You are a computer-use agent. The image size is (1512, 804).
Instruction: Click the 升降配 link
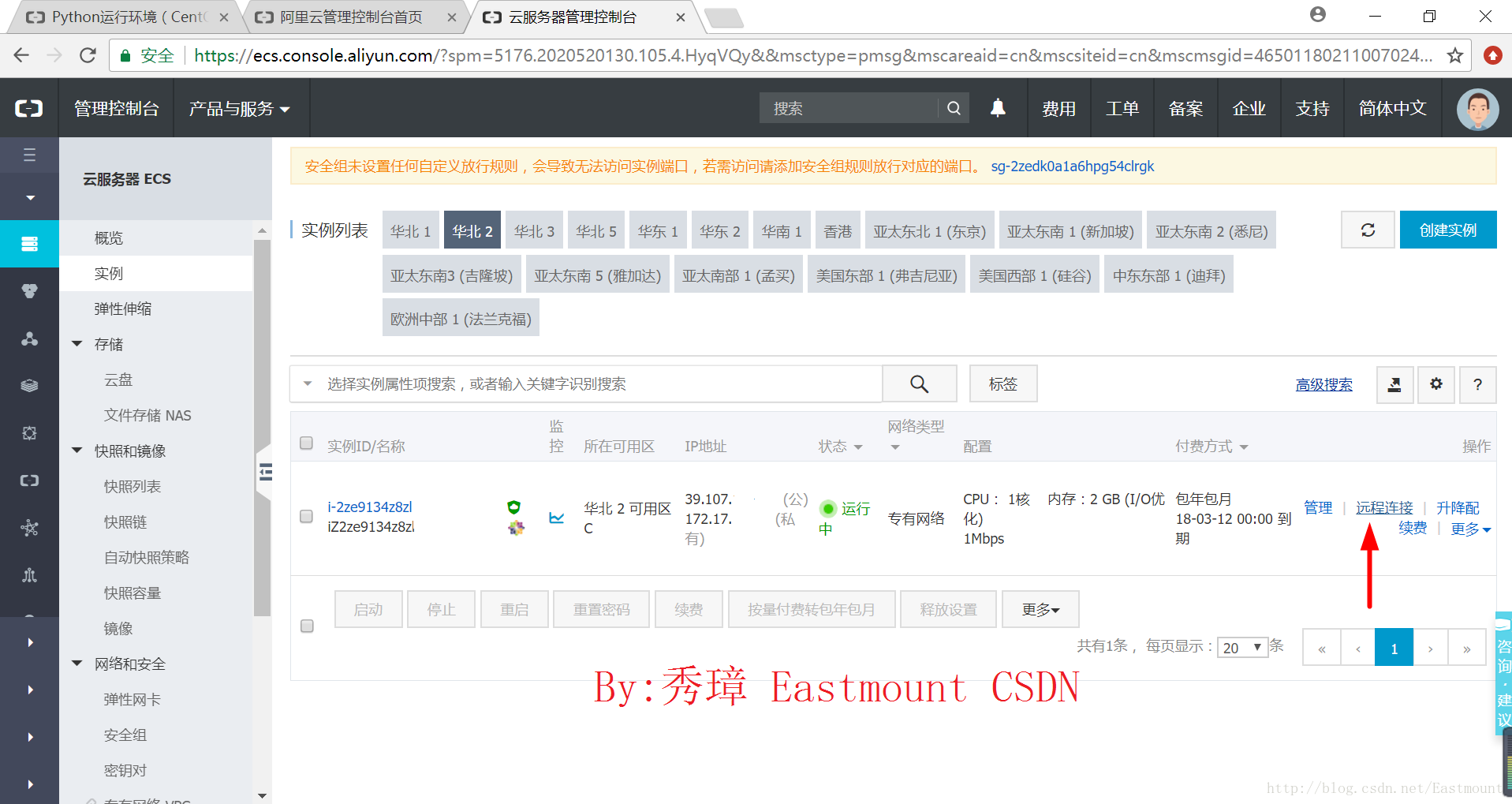point(1458,507)
